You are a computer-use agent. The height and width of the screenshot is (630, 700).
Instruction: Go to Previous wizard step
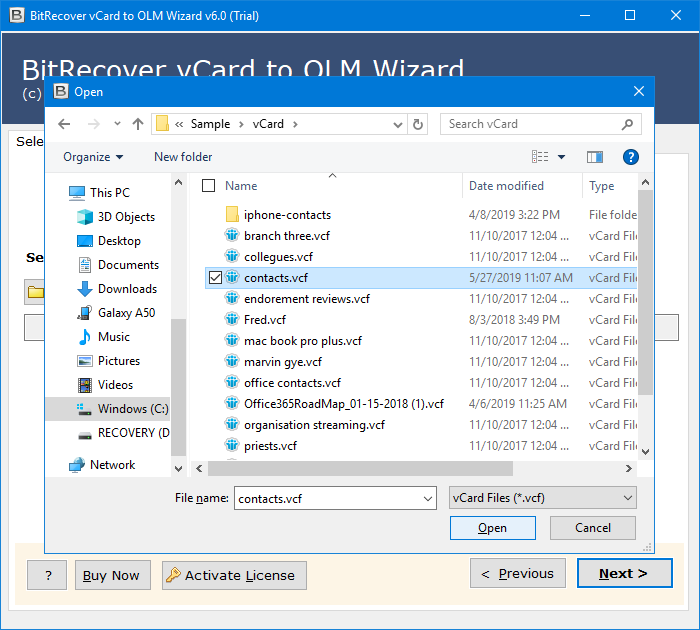(518, 573)
